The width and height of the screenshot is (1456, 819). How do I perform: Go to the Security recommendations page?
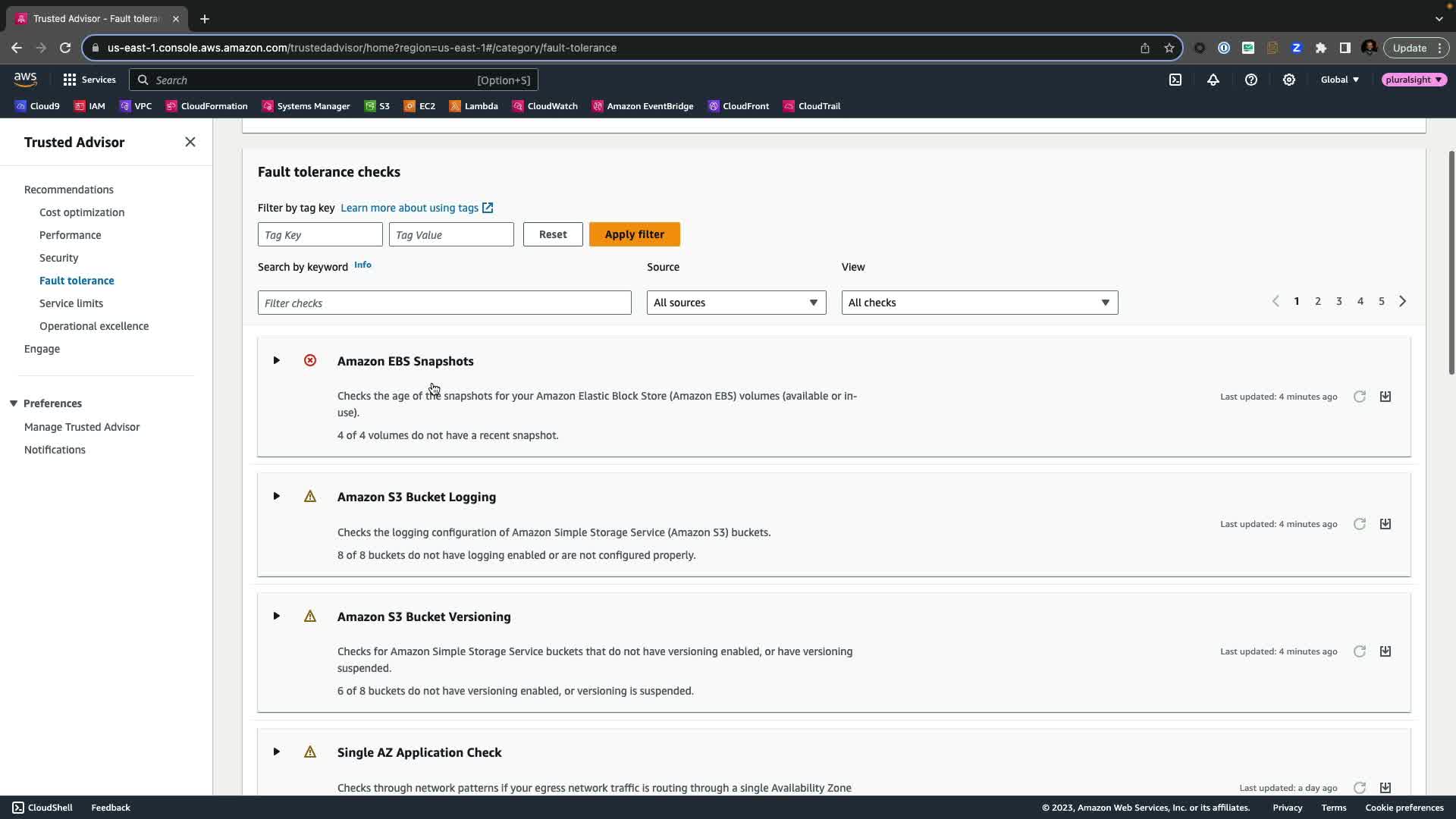(x=58, y=258)
